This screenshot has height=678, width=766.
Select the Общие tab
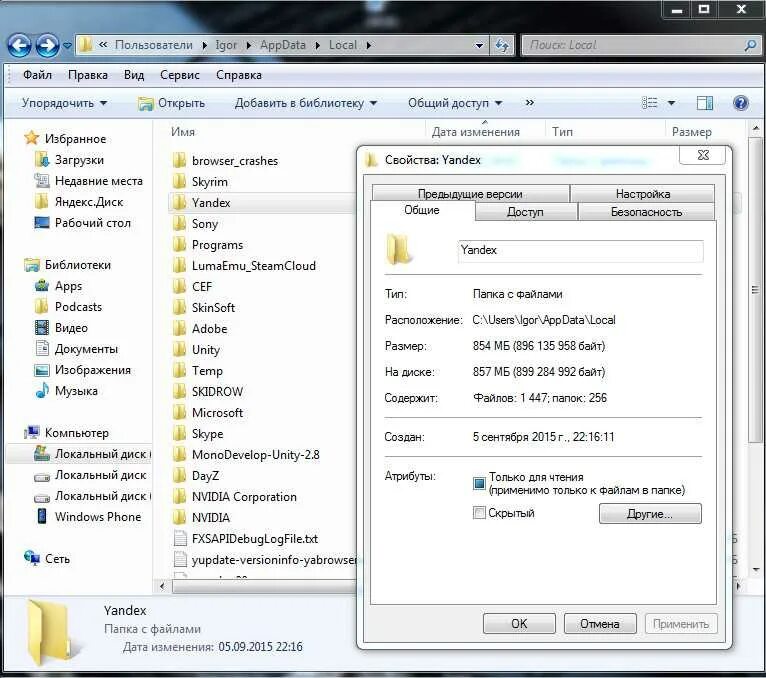pyautogui.click(x=422, y=210)
